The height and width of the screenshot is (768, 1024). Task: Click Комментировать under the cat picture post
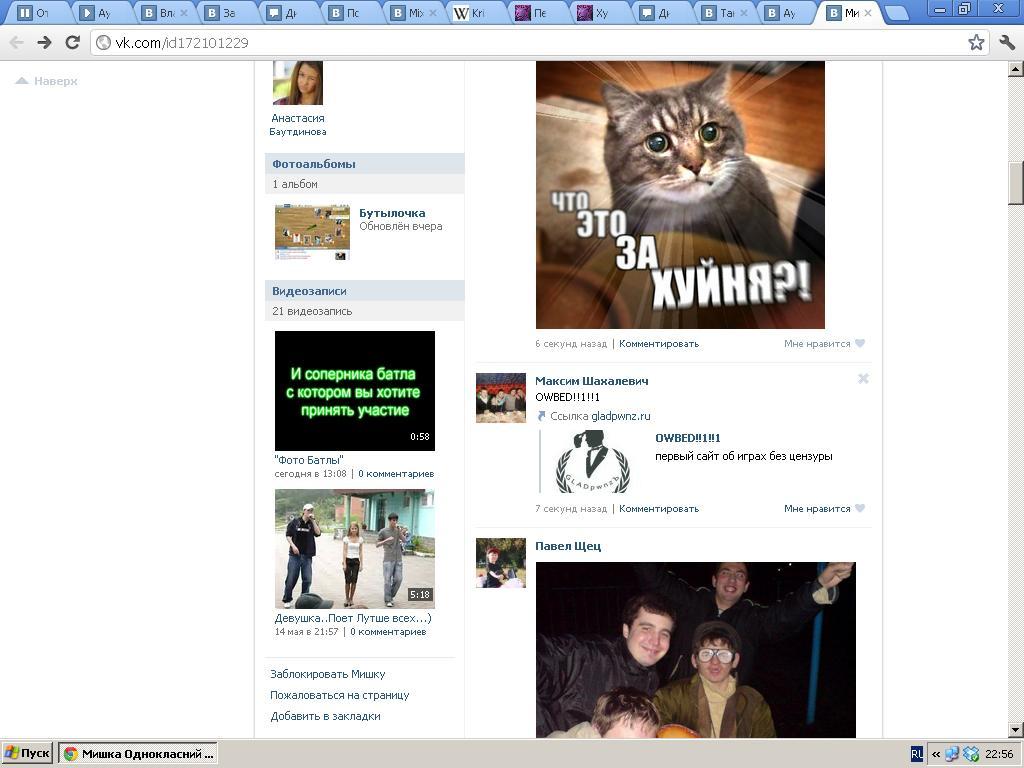click(x=658, y=344)
